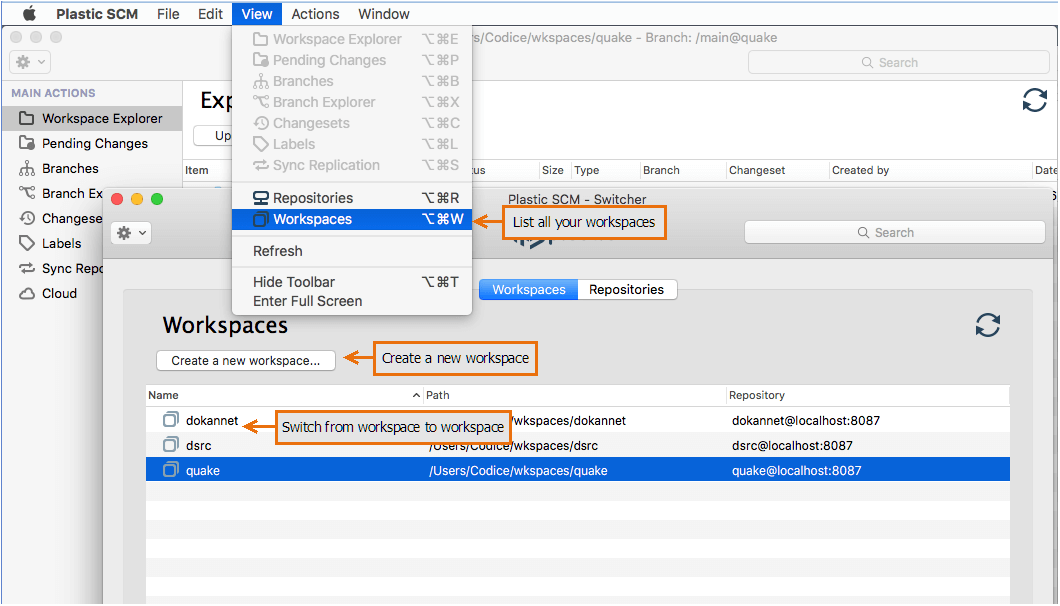Open gear dropdown in main window toolbar
Viewport: 1060px width, 606px height.
pyautogui.click(x=30, y=62)
